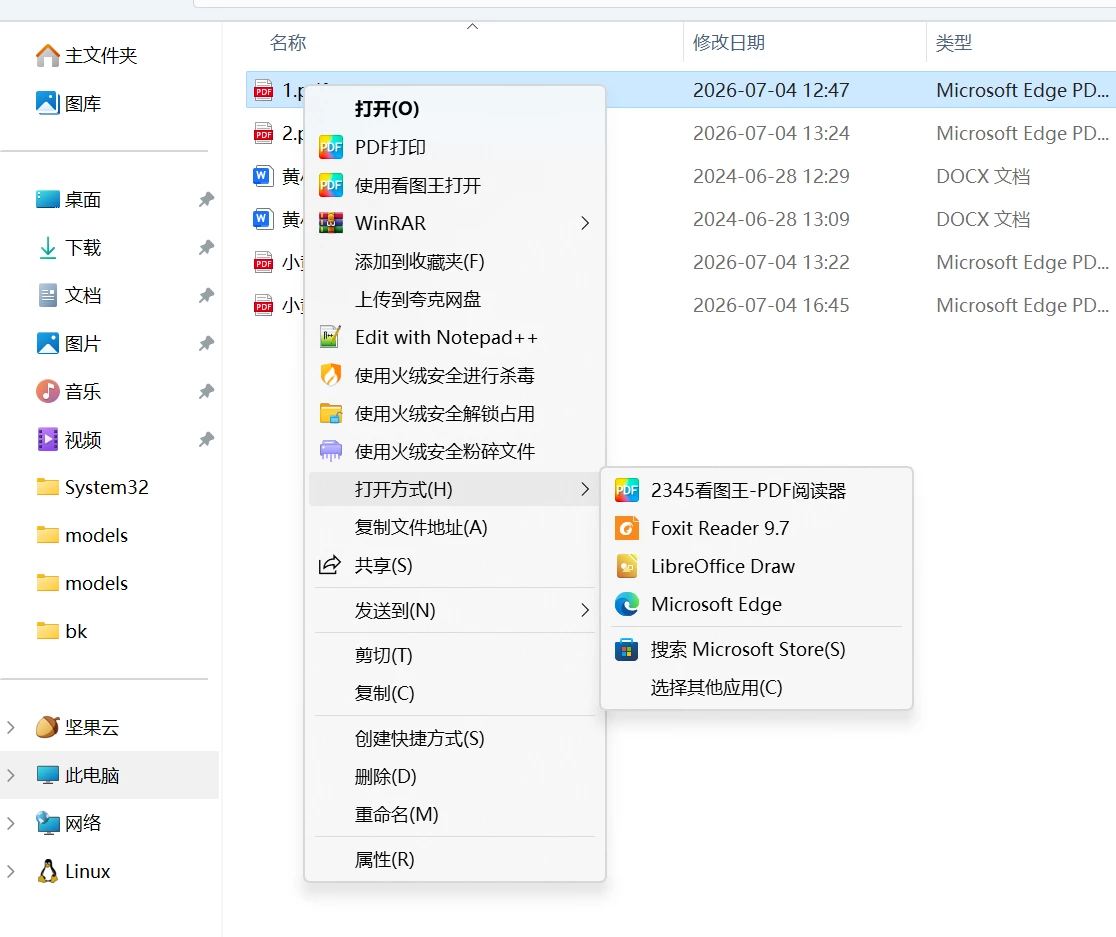Sort by 类型 column header
Screen dimensions: 1116x937
click(x=954, y=43)
